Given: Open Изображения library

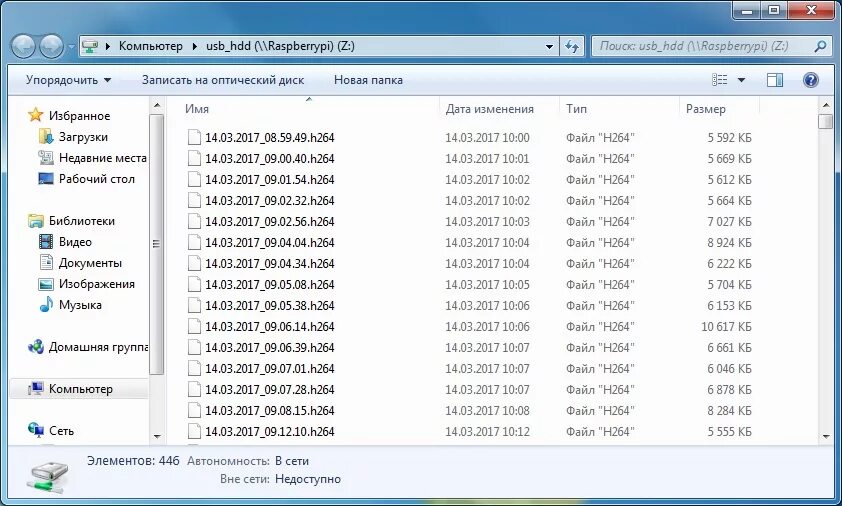Looking at the screenshot, I should pyautogui.click(x=97, y=284).
